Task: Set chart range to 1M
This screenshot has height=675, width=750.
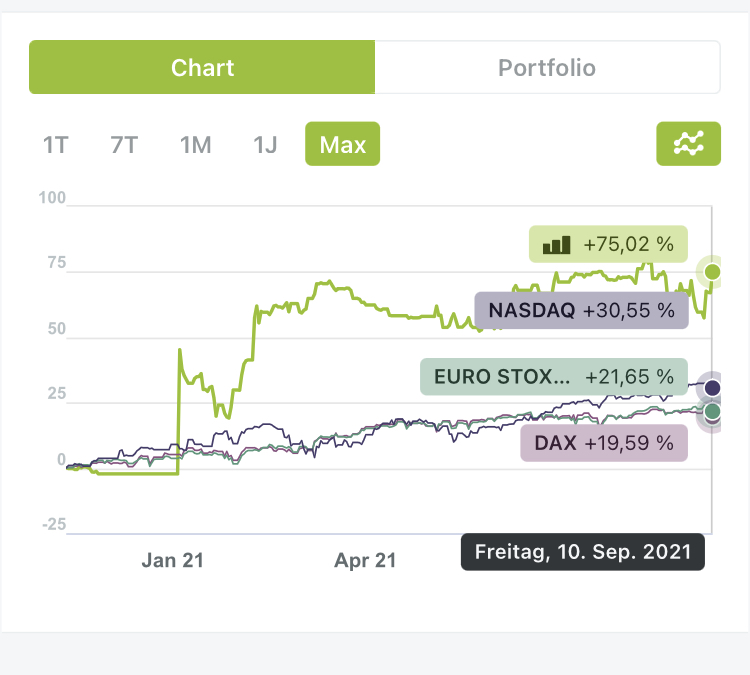Action: (x=195, y=145)
